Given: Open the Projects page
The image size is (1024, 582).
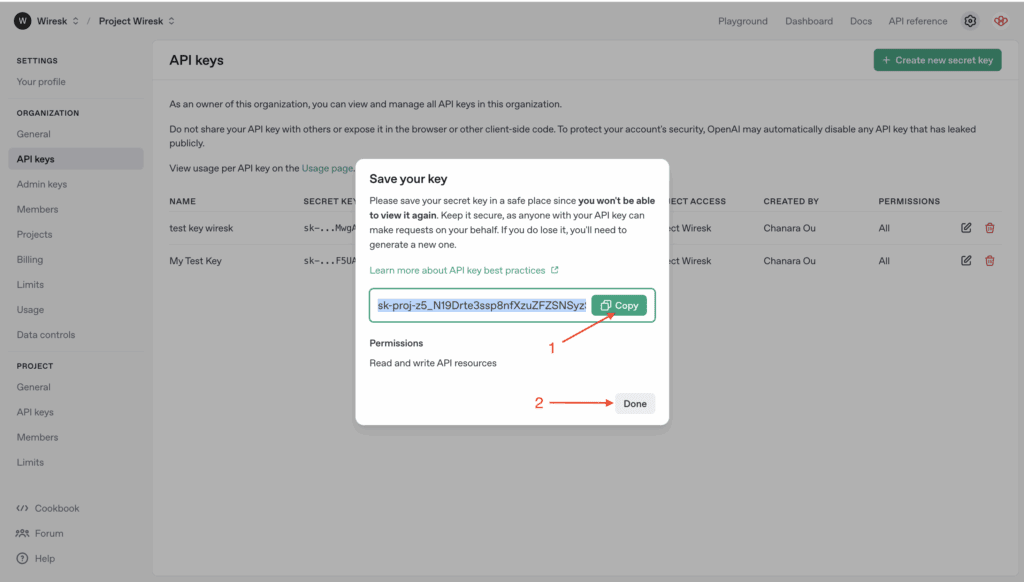Looking at the screenshot, I should pos(34,234).
